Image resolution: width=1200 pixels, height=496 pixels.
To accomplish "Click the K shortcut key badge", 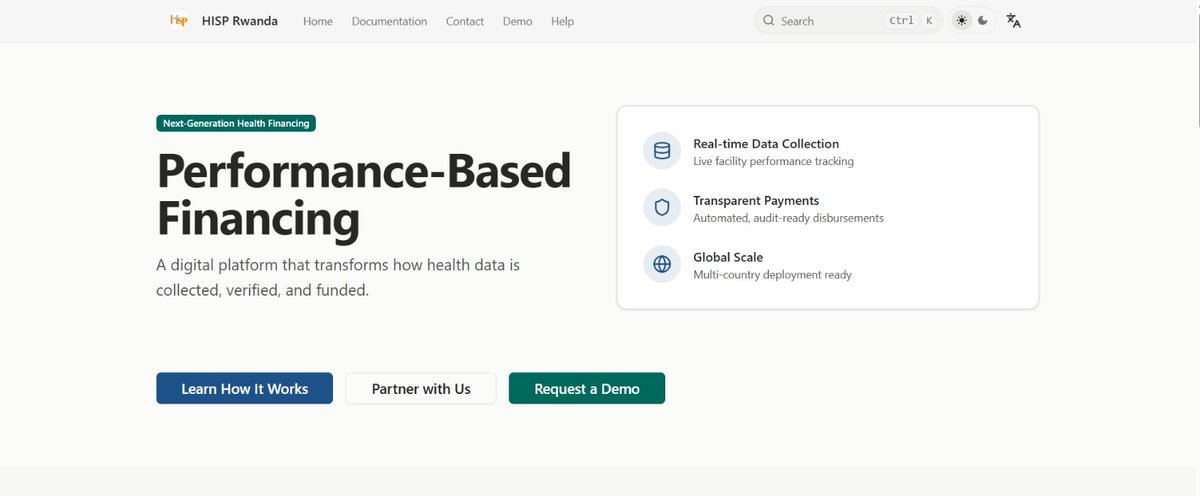I will pos(929,20).
